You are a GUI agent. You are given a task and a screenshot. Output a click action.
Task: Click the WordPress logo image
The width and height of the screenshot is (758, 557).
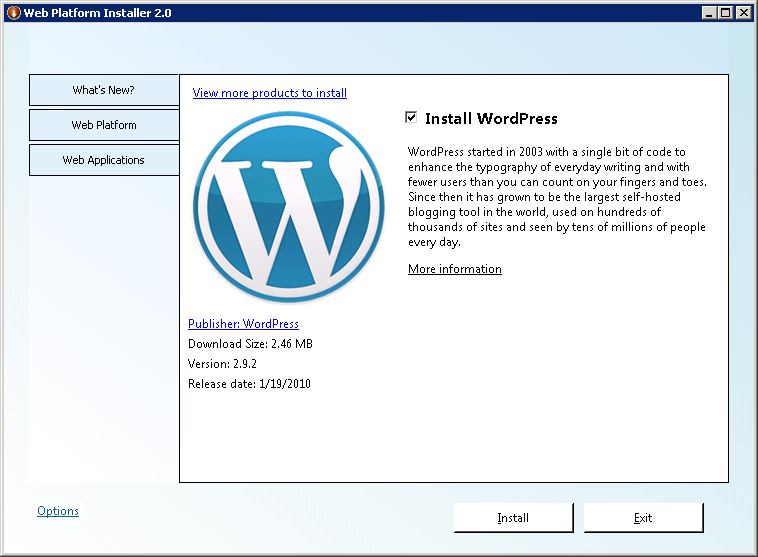coord(289,207)
